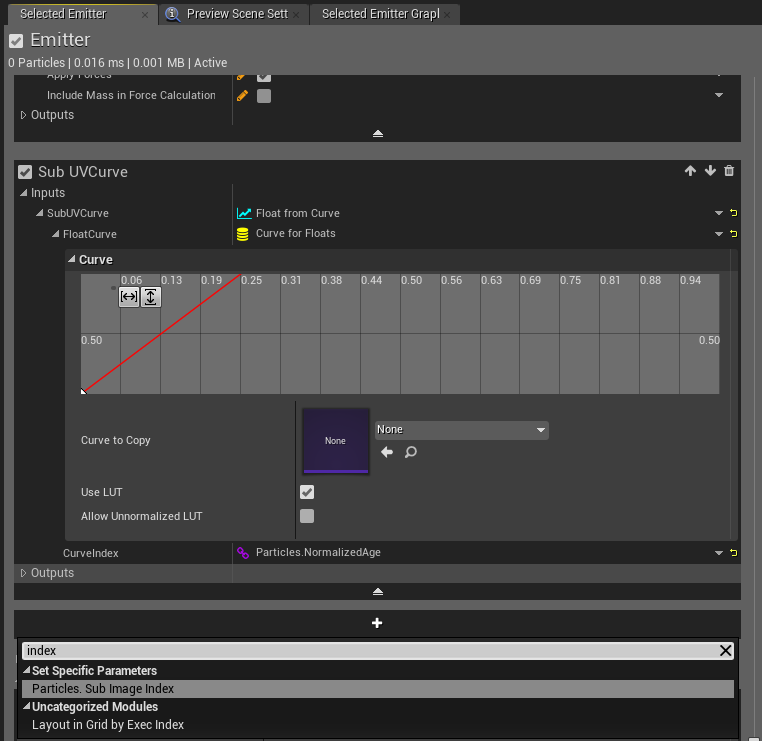Reset FloatCurve to default value
This screenshot has width=762, height=741.
[734, 234]
